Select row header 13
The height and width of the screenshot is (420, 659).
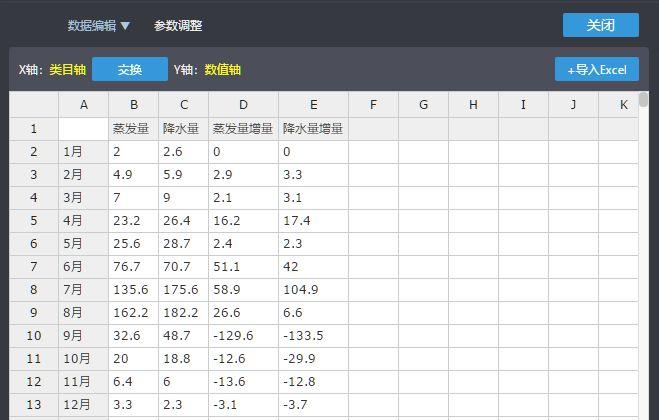[x=34, y=404]
